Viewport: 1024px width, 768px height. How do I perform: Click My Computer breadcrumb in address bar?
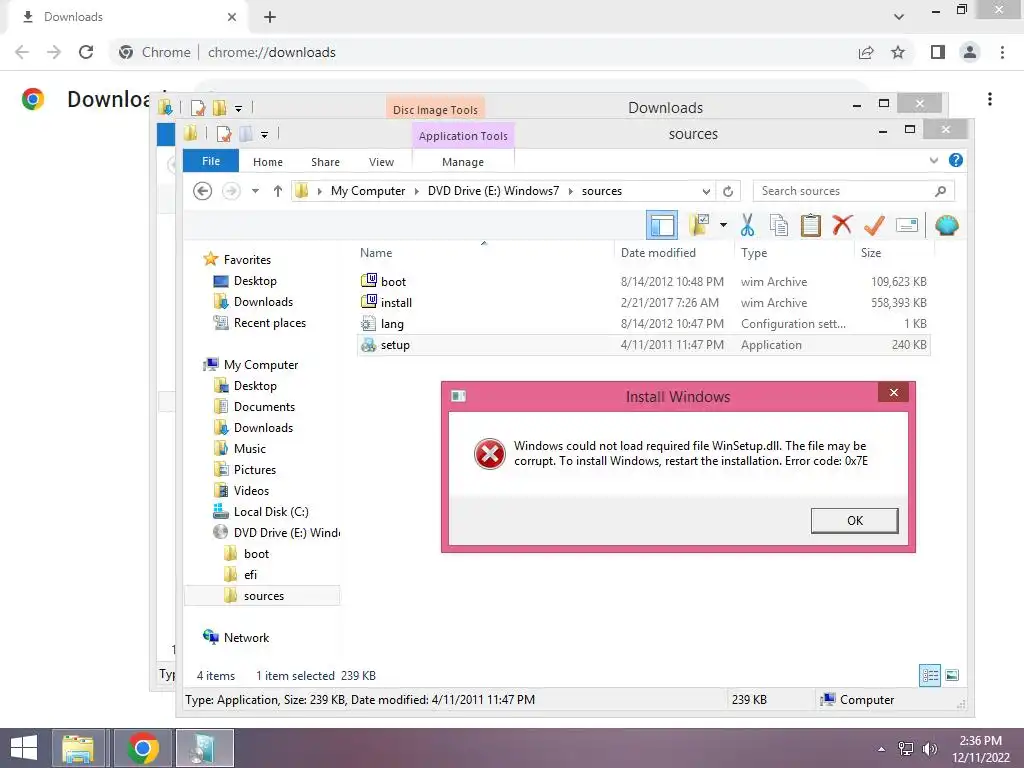coord(368,191)
